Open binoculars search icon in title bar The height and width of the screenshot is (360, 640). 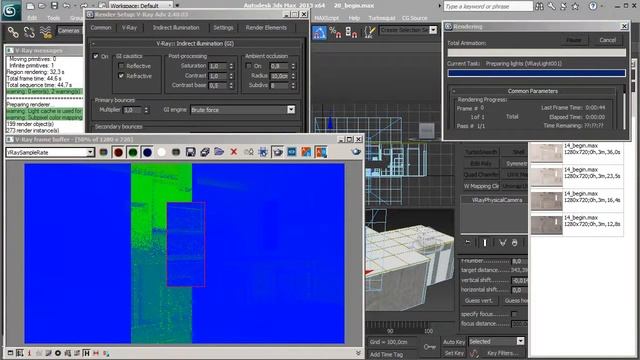(x=540, y=6)
